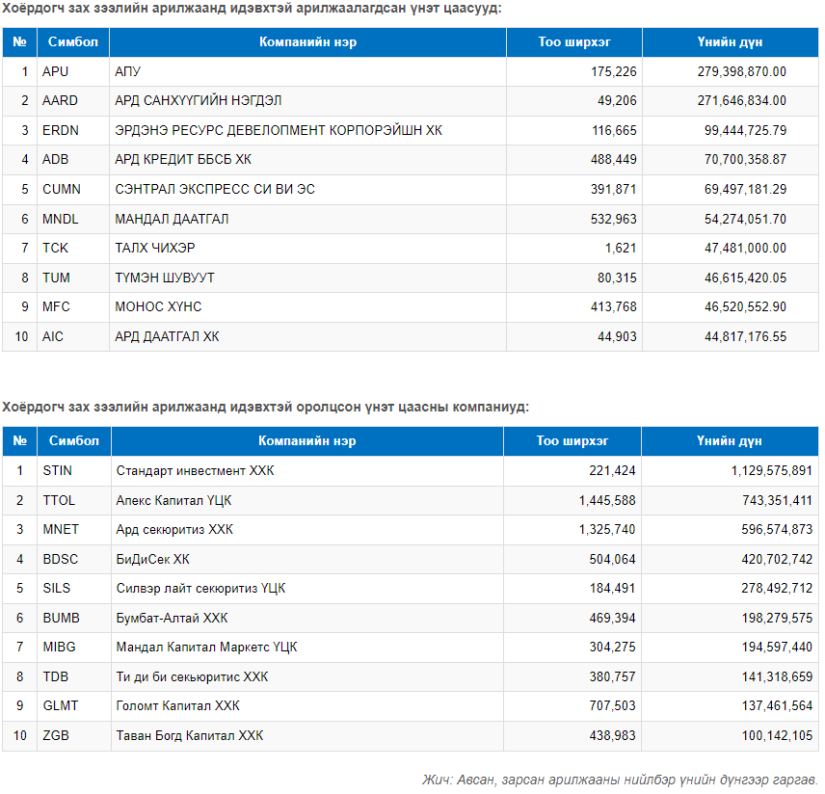Select the ТҮМЭН ШУВУУТ company cell

308,278
